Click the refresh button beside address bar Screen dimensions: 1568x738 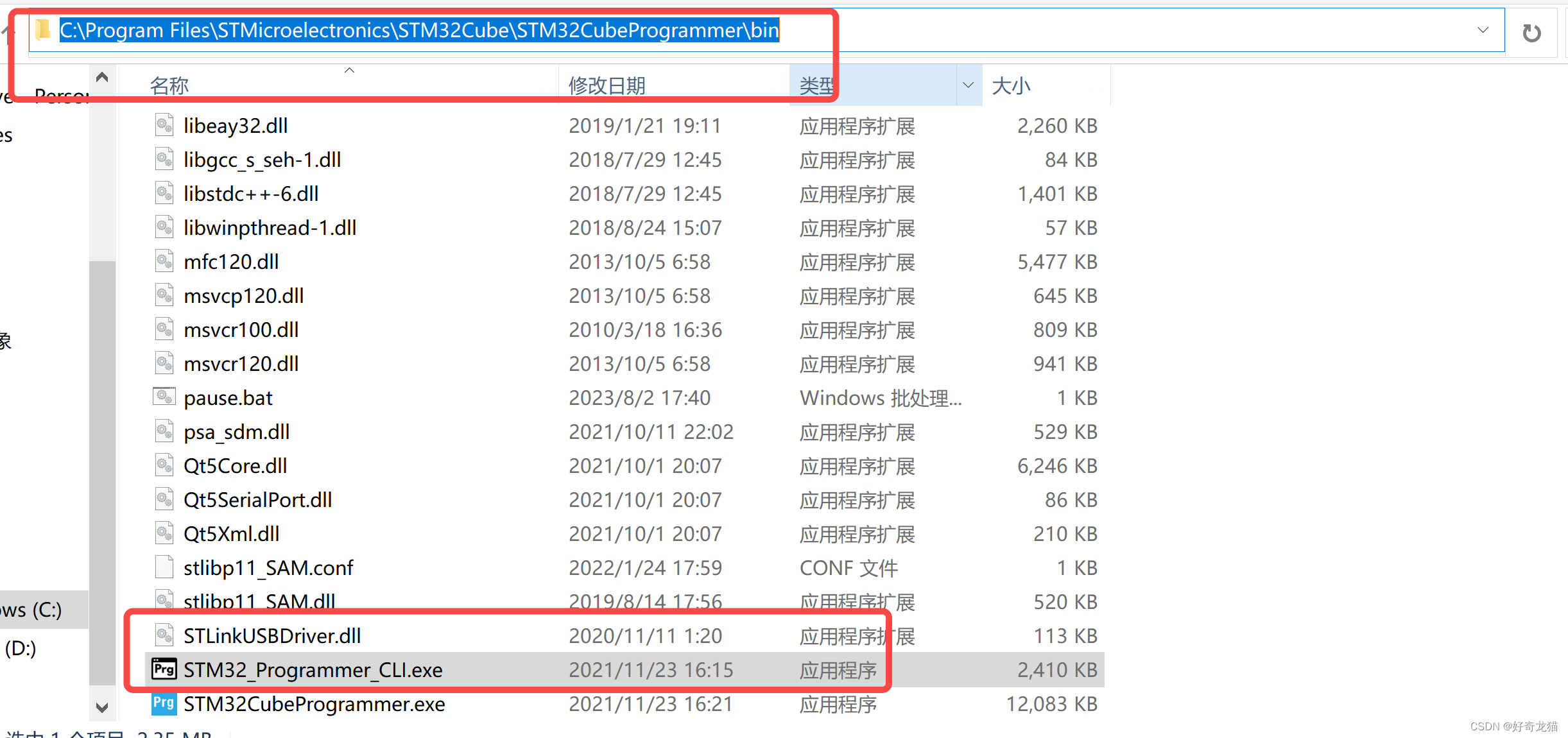(x=1532, y=33)
